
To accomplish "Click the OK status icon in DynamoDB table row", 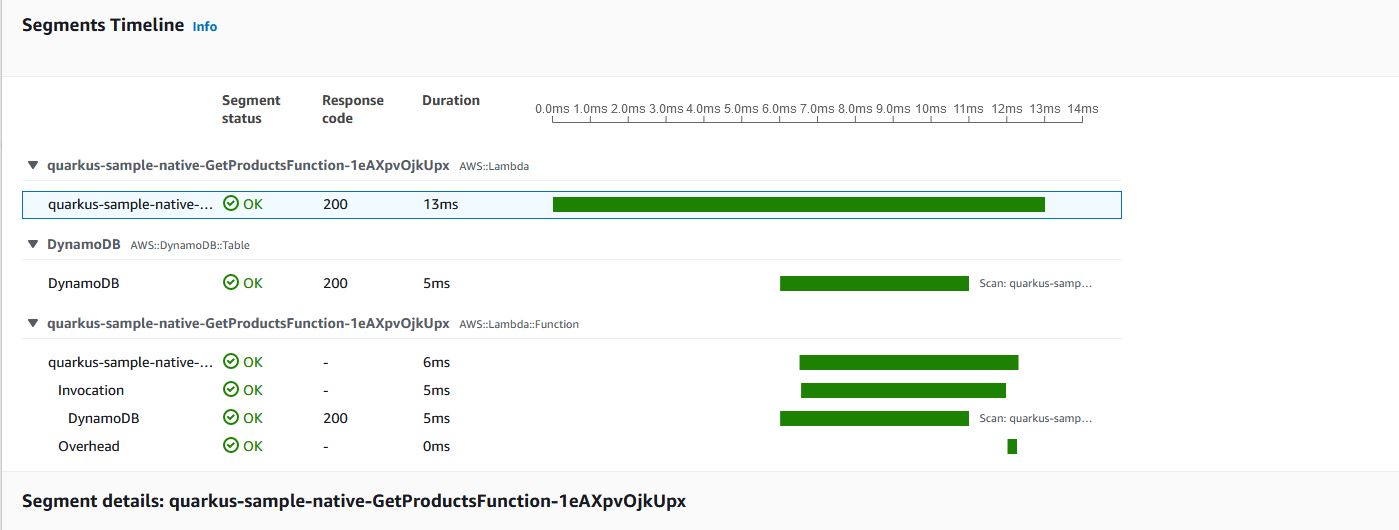I will [x=231, y=283].
